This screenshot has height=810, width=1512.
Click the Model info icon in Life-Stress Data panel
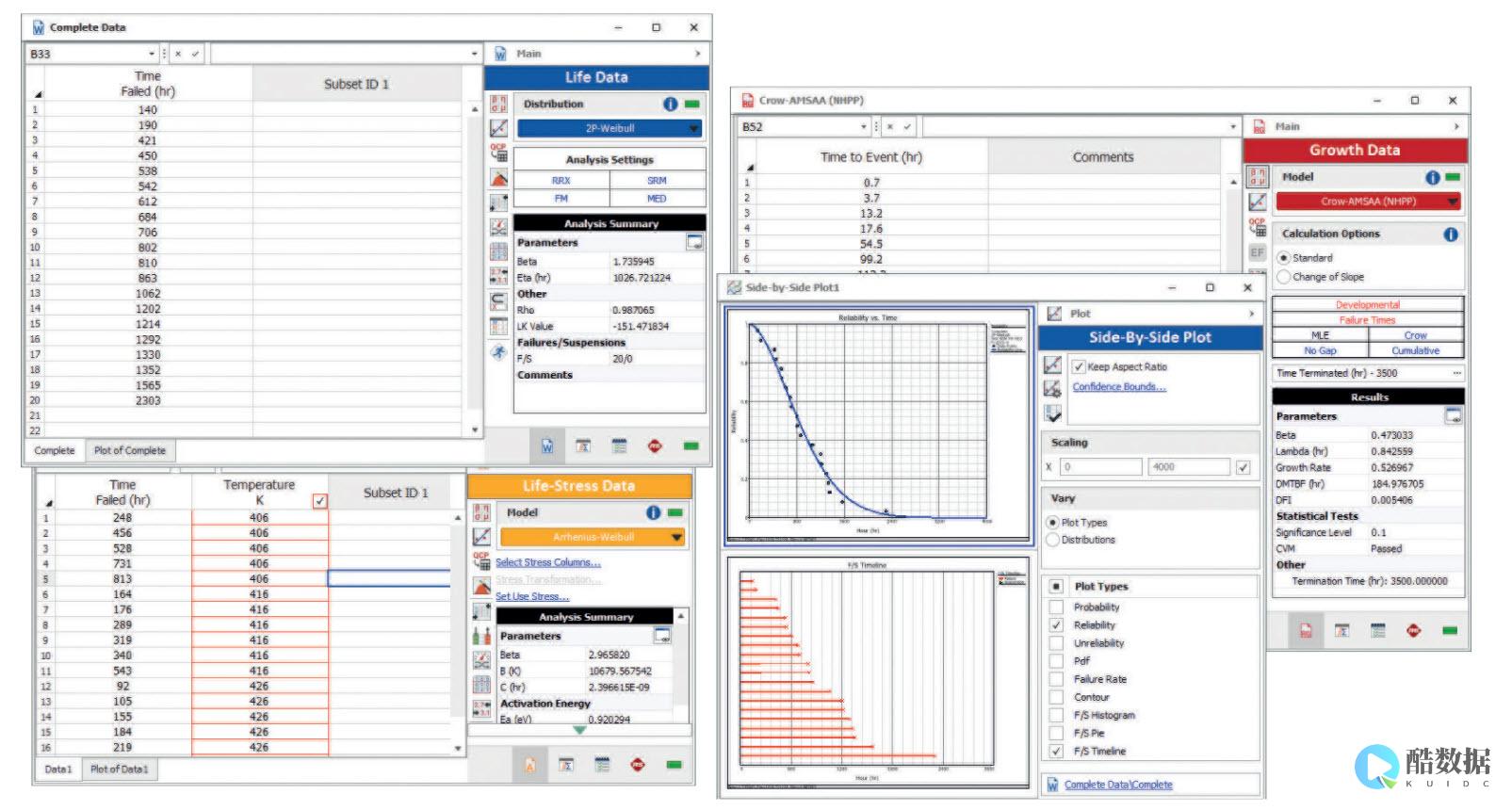(x=653, y=513)
